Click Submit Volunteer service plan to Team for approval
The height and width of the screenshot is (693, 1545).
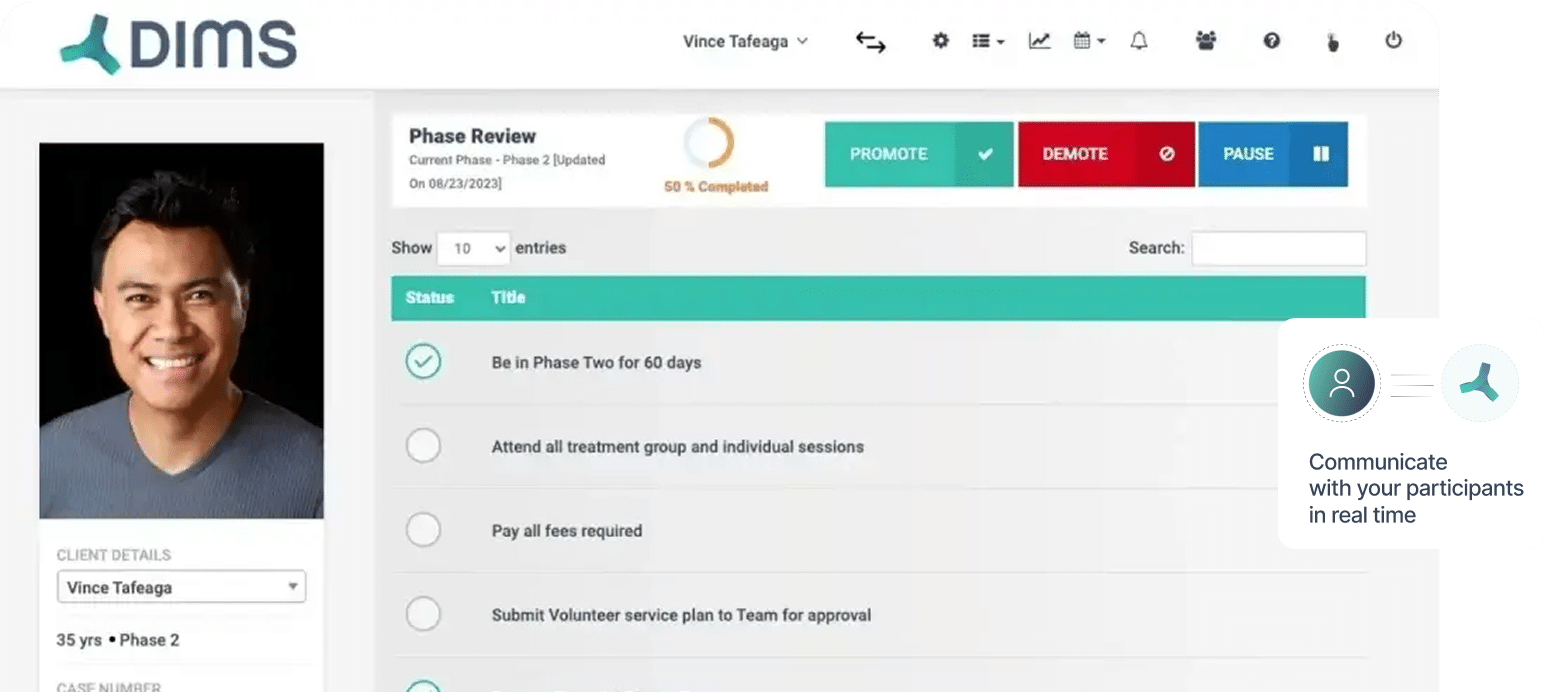[681, 615]
